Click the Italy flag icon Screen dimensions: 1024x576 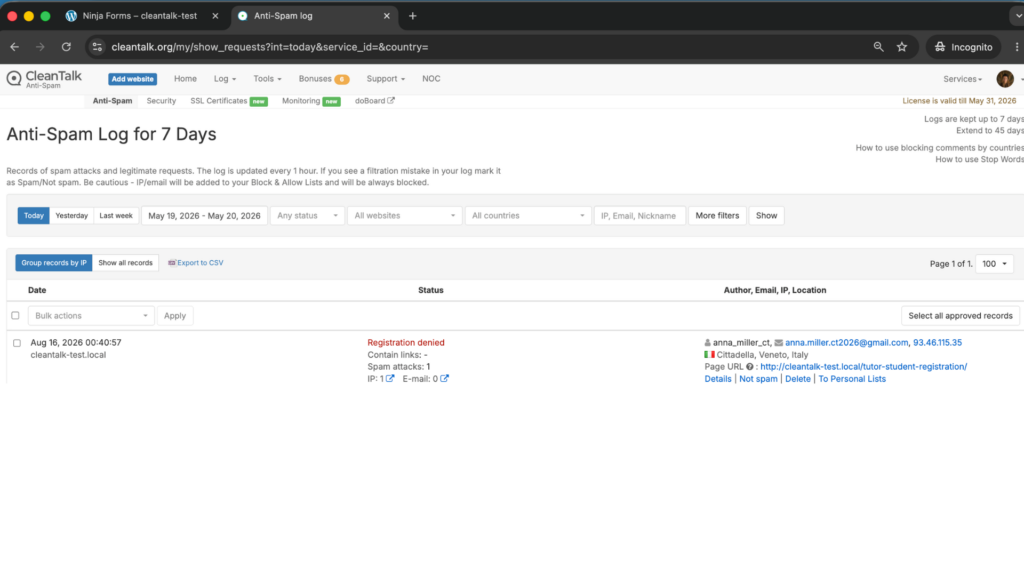pyautogui.click(x=709, y=355)
